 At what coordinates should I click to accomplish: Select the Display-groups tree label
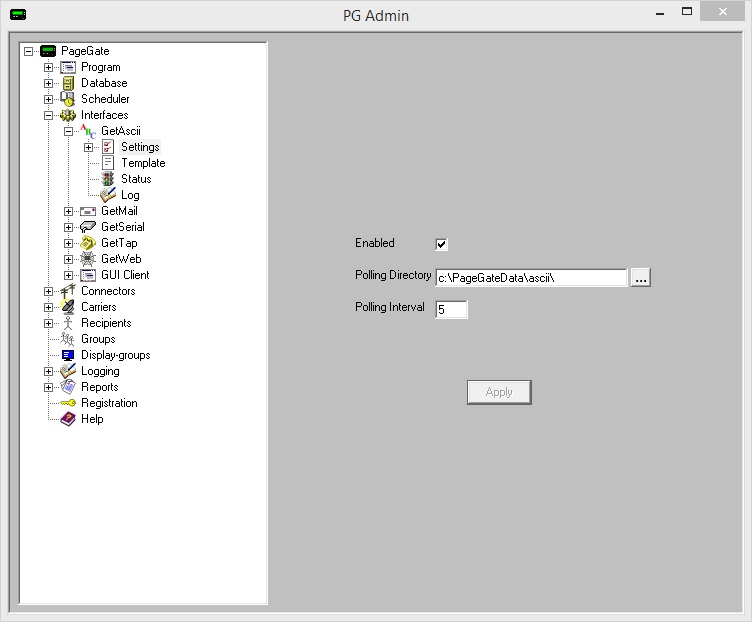[x=116, y=355]
